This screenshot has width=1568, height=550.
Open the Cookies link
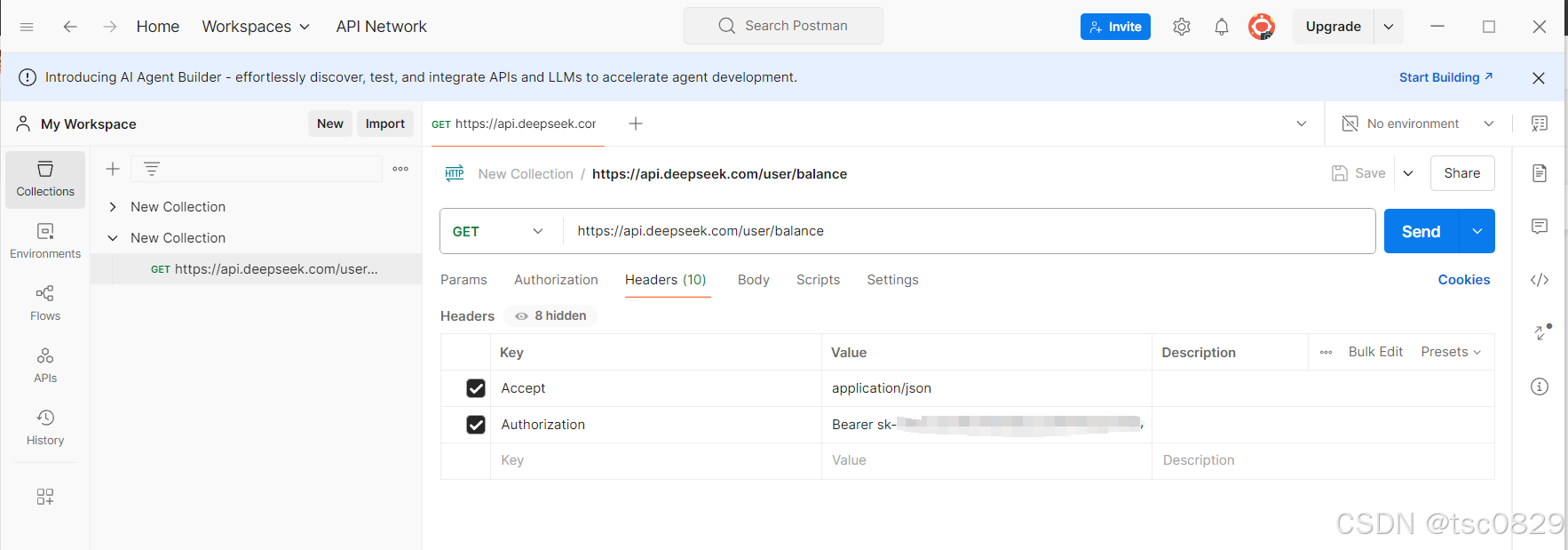(x=1464, y=280)
